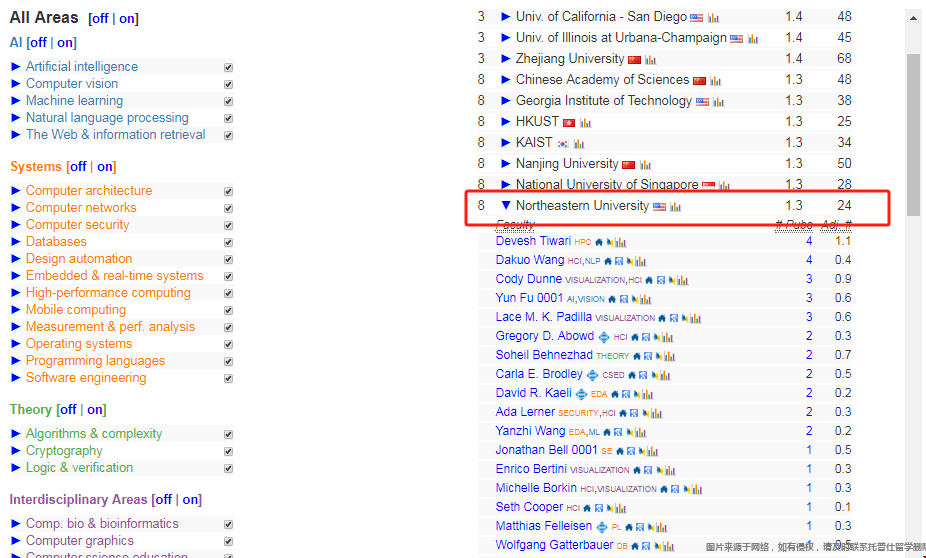Expand the Algorithms & complexity conference list

point(16,434)
